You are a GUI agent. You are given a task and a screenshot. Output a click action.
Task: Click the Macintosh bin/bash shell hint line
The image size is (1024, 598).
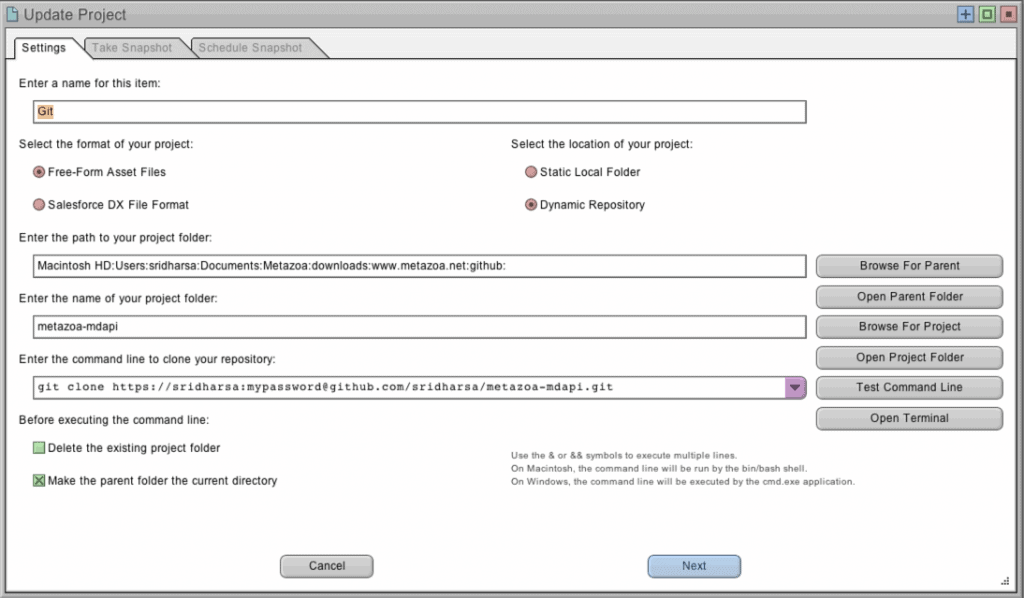(659, 468)
